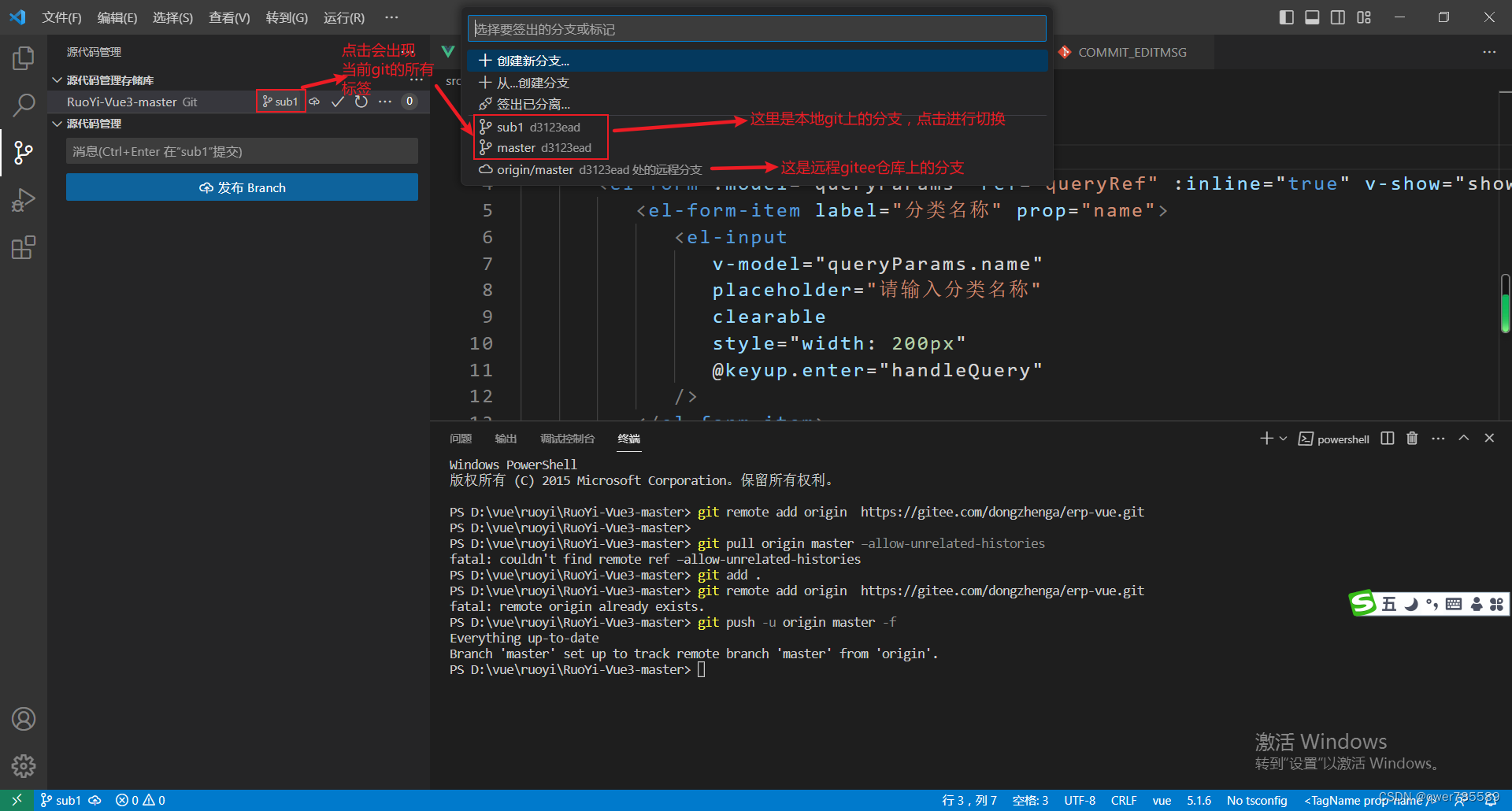Open the Manage gear icon
This screenshot has height=811, width=1512.
pyautogui.click(x=24, y=765)
